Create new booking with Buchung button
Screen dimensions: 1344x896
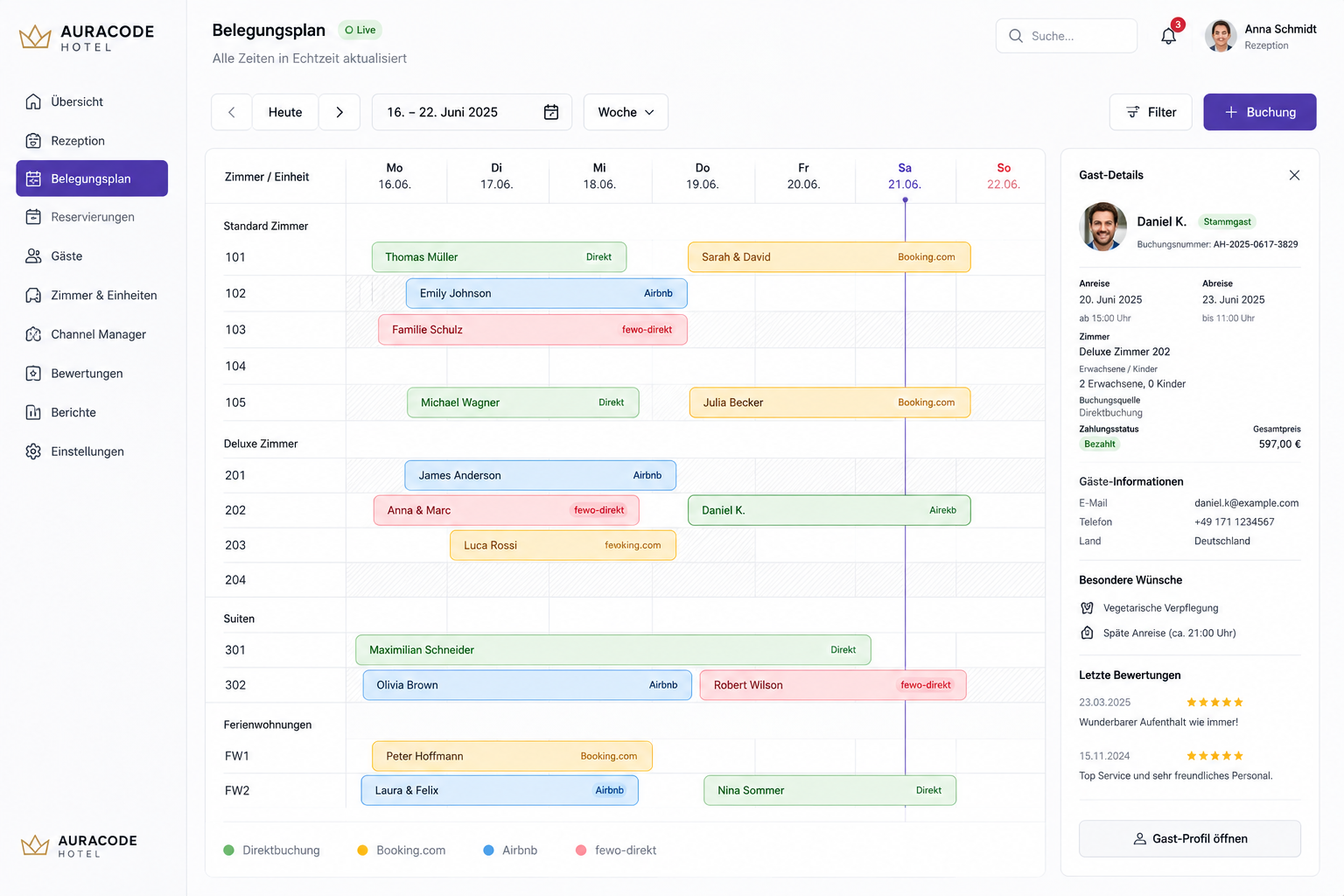click(1260, 112)
